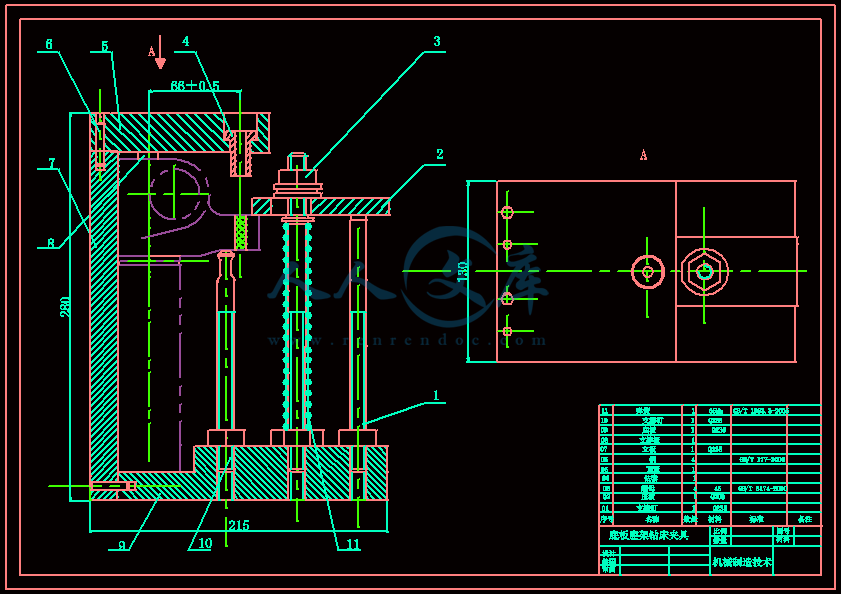Click the hexagon nut in view A
Viewport: 841px width, 594px height.
pyautogui.click(x=704, y=272)
